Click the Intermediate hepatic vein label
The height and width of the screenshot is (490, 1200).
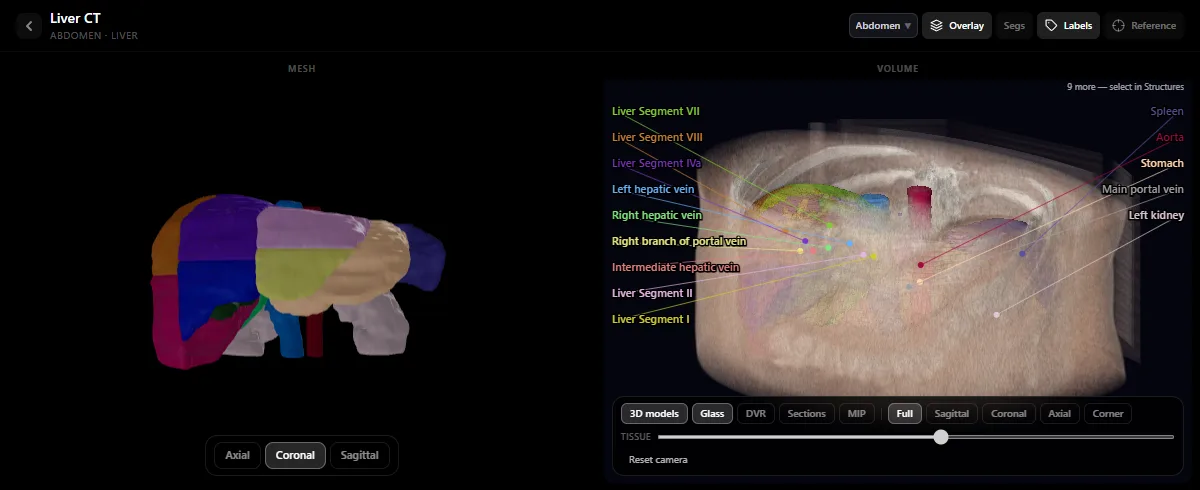(675, 267)
